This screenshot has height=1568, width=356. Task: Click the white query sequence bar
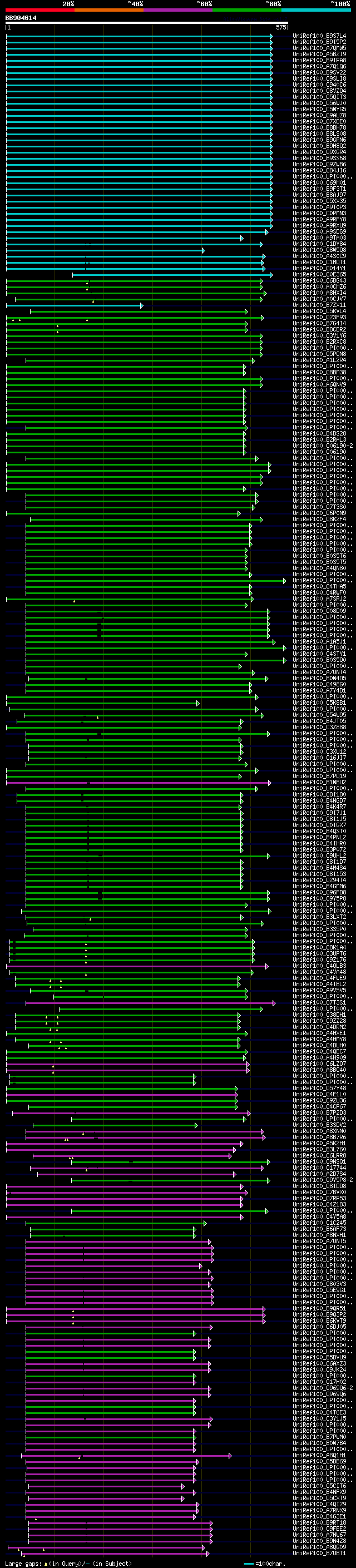[147, 23]
